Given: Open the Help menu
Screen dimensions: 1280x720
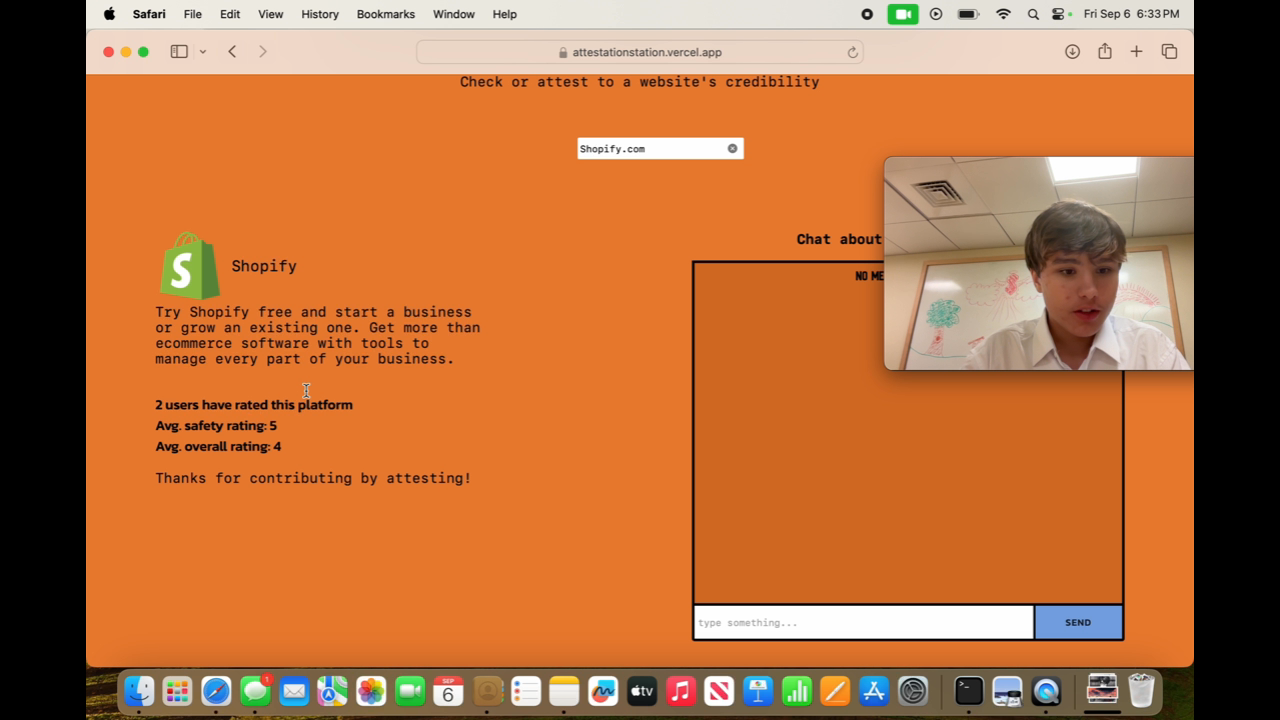Looking at the screenshot, I should 505,14.
